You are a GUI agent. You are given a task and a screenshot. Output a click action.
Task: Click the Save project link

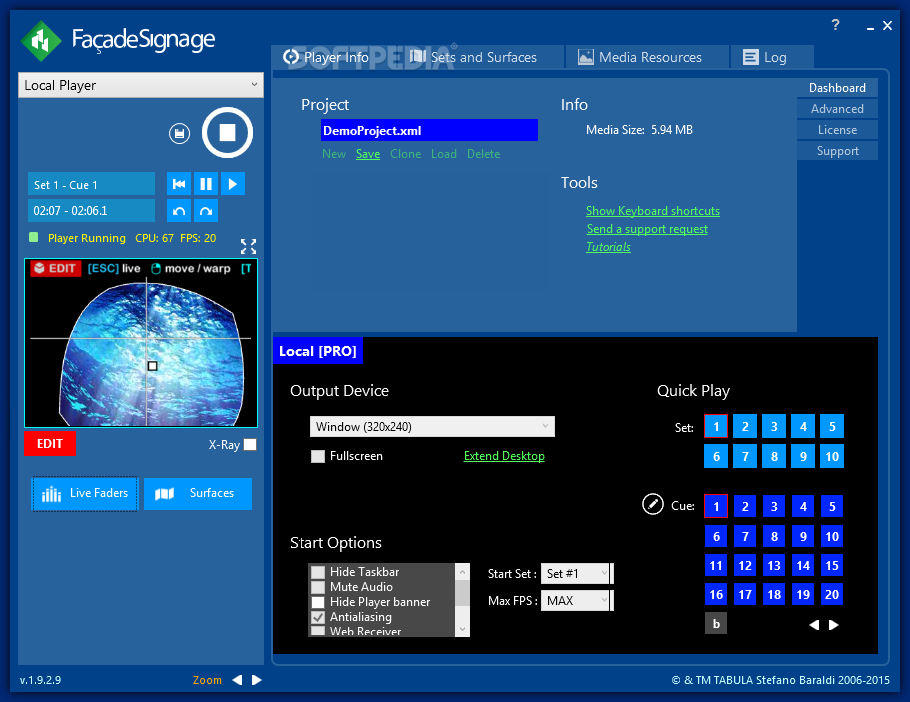[x=368, y=154]
